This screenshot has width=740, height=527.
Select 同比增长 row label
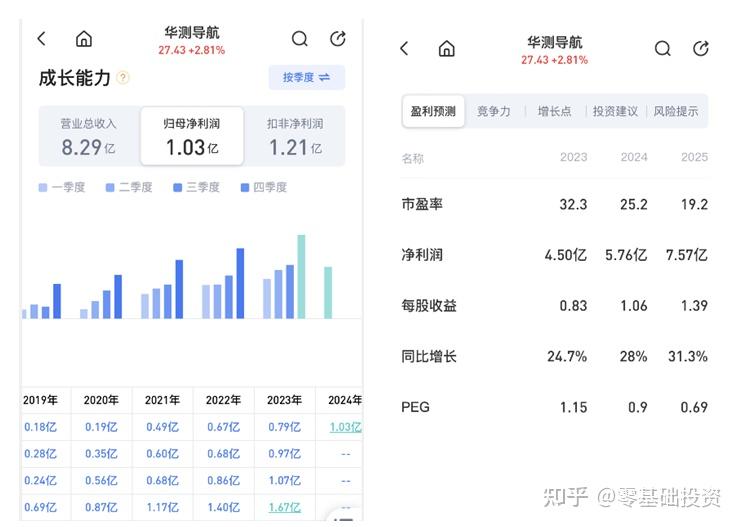point(429,356)
